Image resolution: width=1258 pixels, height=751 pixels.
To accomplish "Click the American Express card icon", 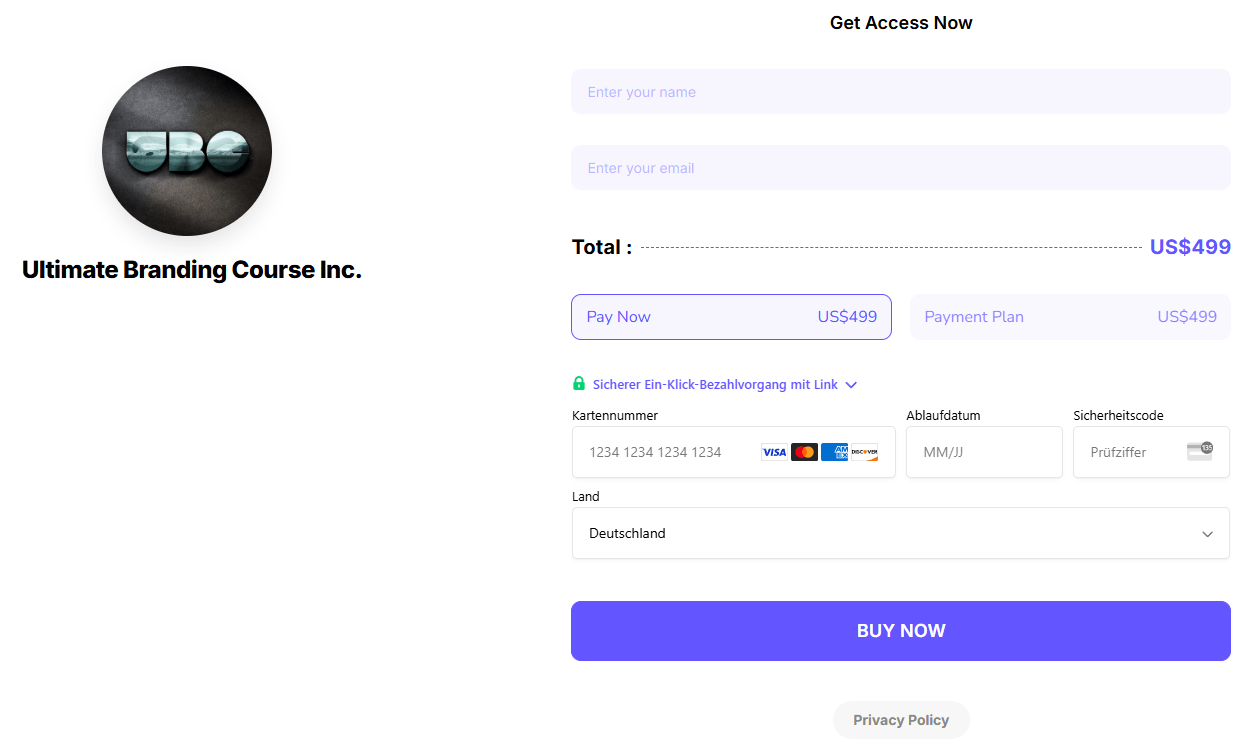I will pos(834,452).
